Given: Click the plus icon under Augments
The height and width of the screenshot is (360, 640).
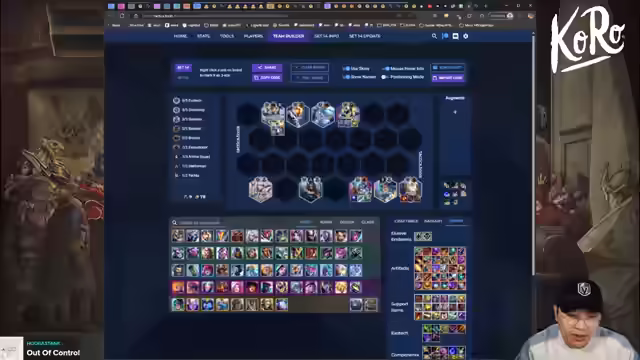Looking at the screenshot, I should click(455, 112).
